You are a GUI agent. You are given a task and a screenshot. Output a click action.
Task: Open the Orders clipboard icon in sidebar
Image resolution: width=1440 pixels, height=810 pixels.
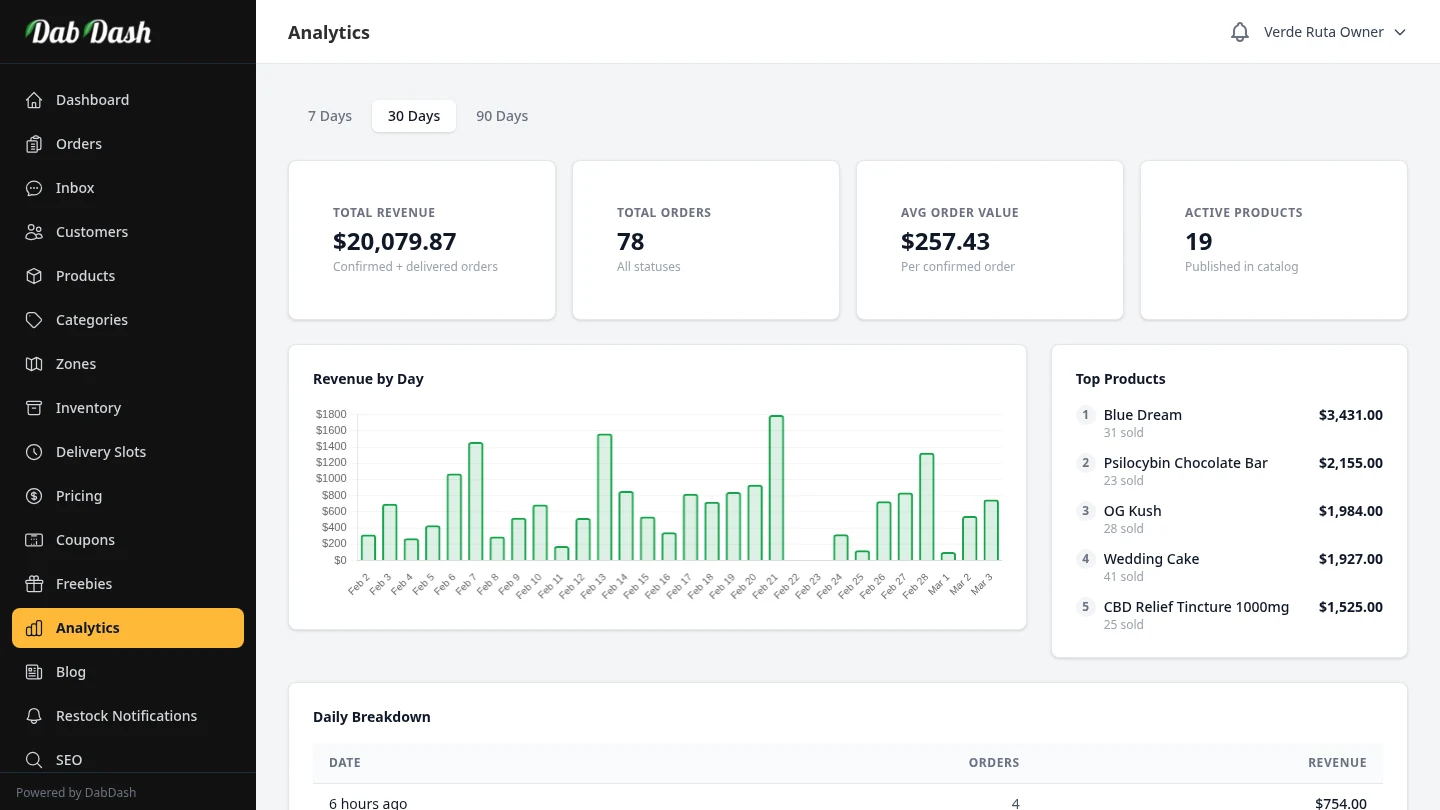point(34,144)
